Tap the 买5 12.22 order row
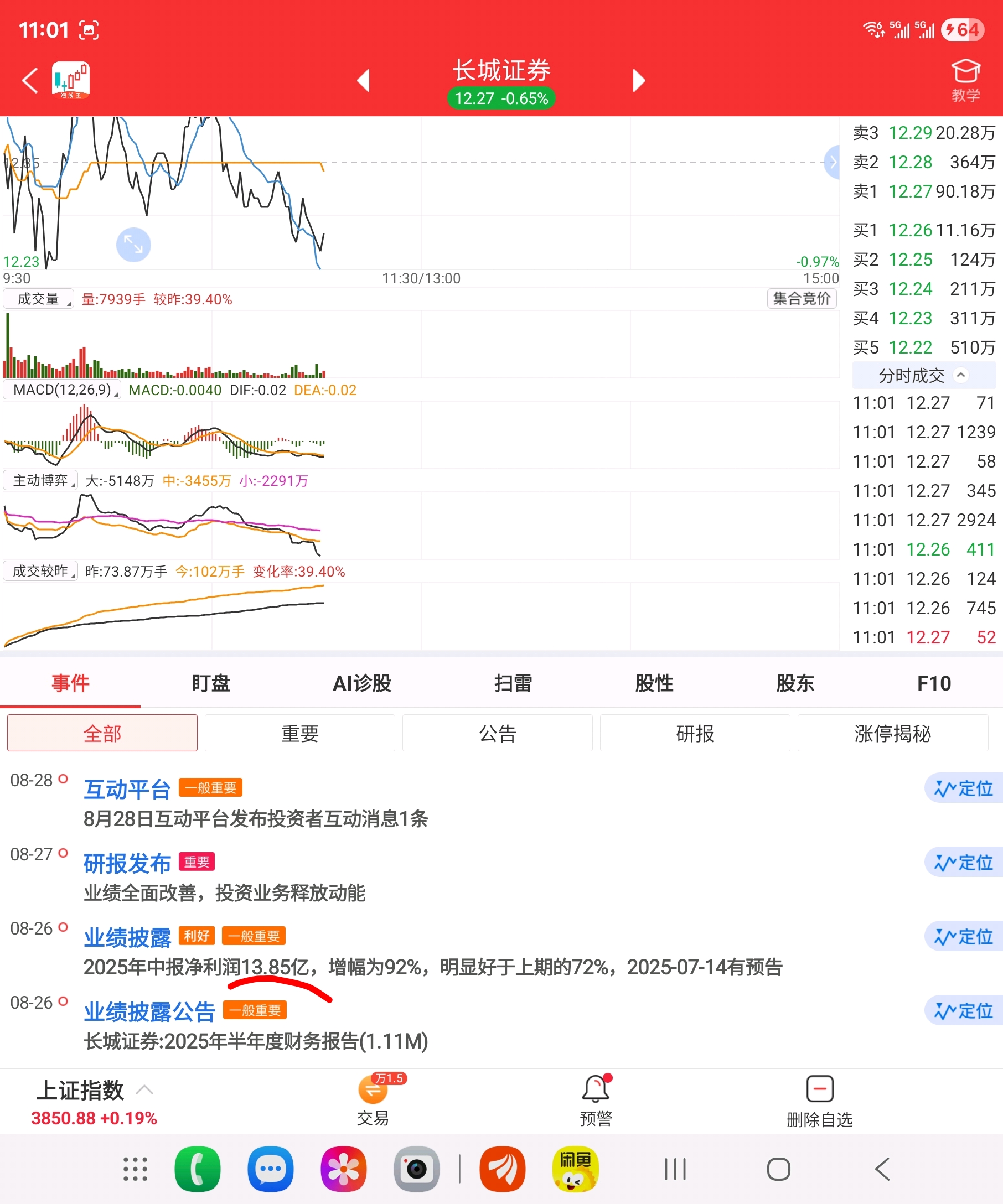Viewport: 1003px width, 1204px height. click(924, 347)
